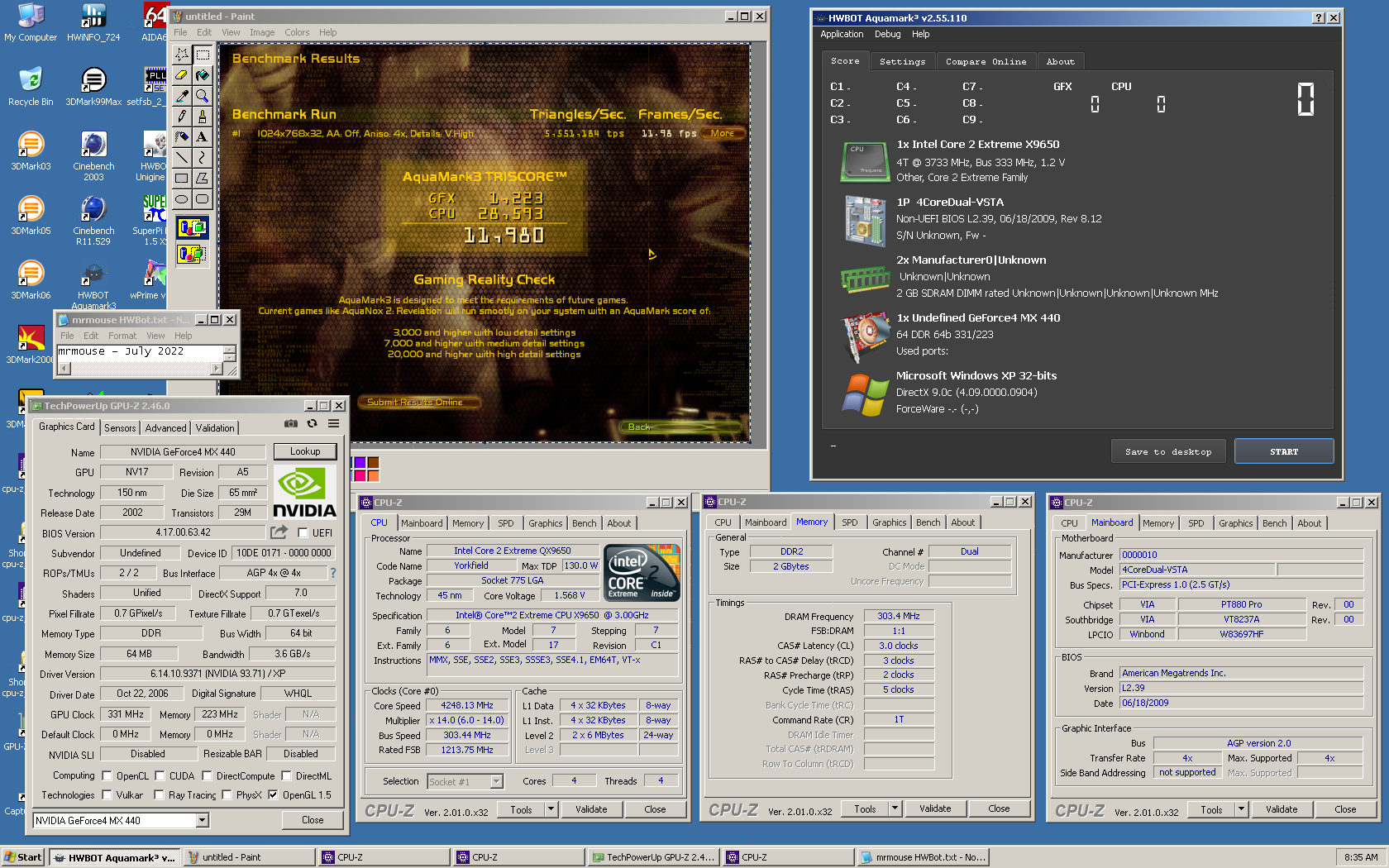
Task: Select the Ellipse shape tool in Paint
Action: [x=182, y=199]
